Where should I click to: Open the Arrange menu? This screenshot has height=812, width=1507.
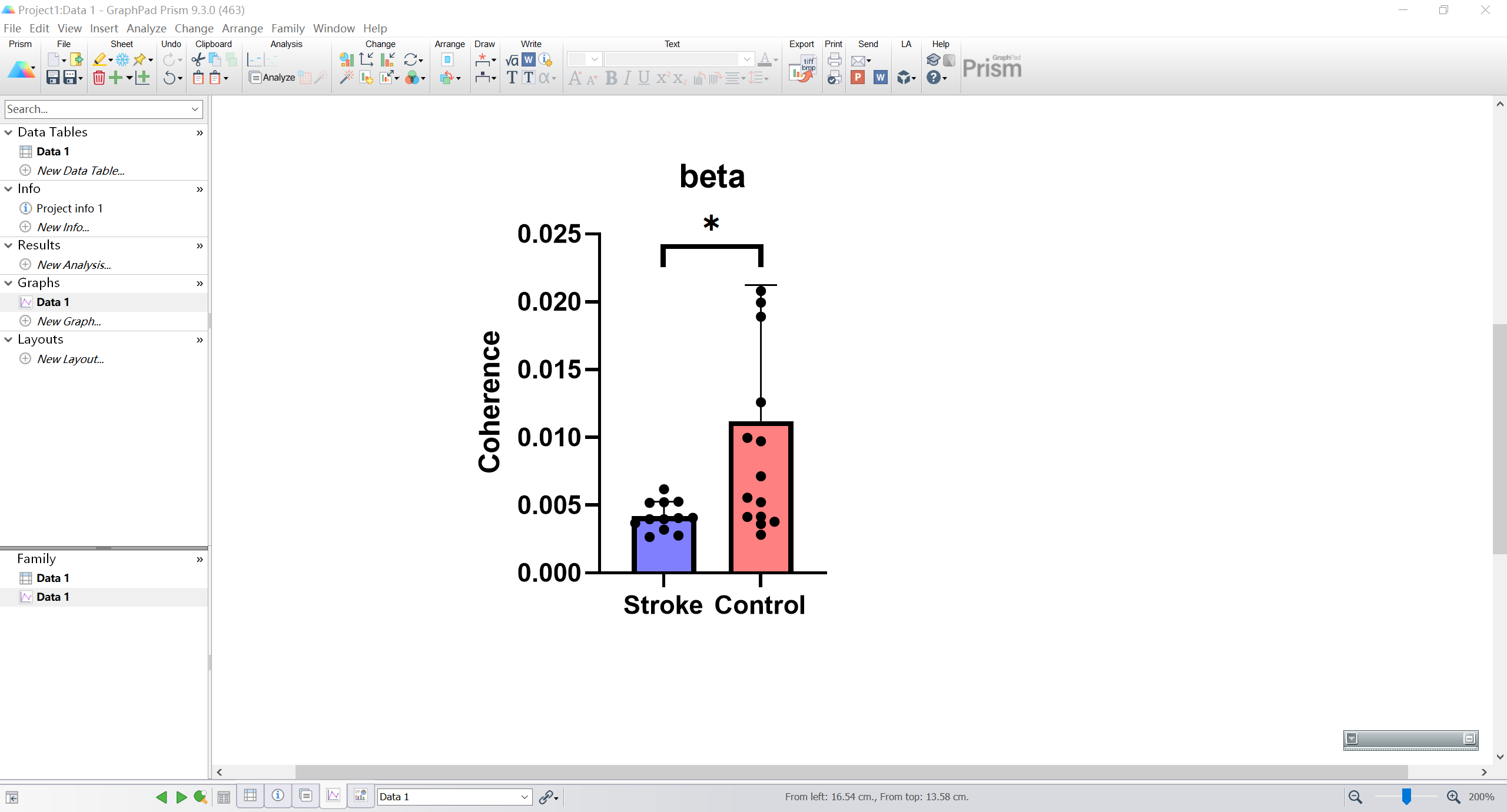click(x=242, y=28)
